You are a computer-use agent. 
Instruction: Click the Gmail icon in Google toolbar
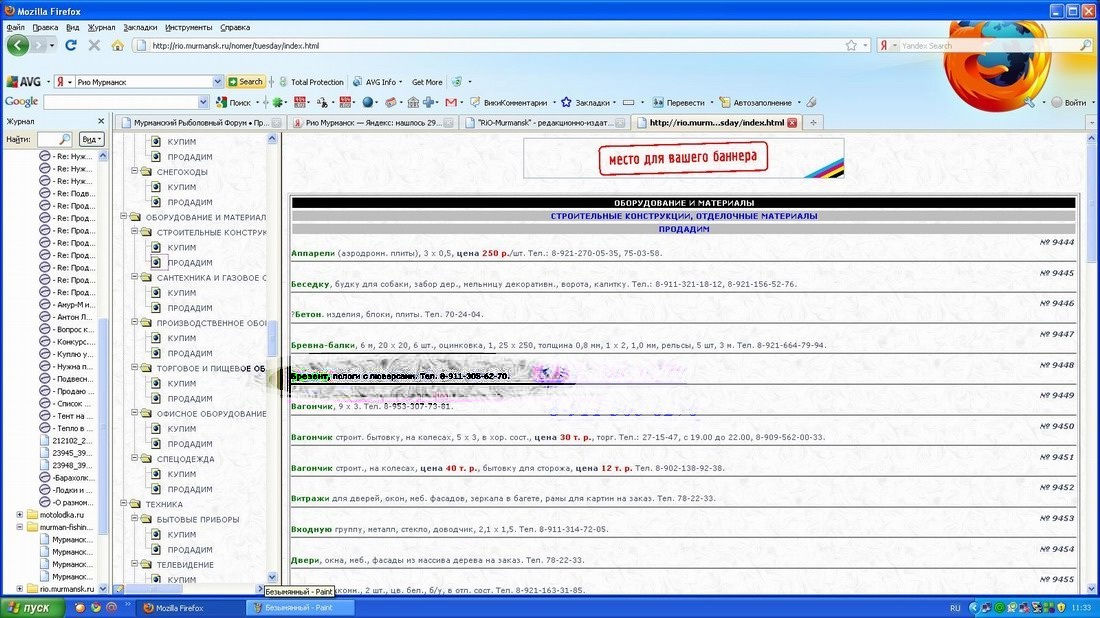(x=451, y=102)
